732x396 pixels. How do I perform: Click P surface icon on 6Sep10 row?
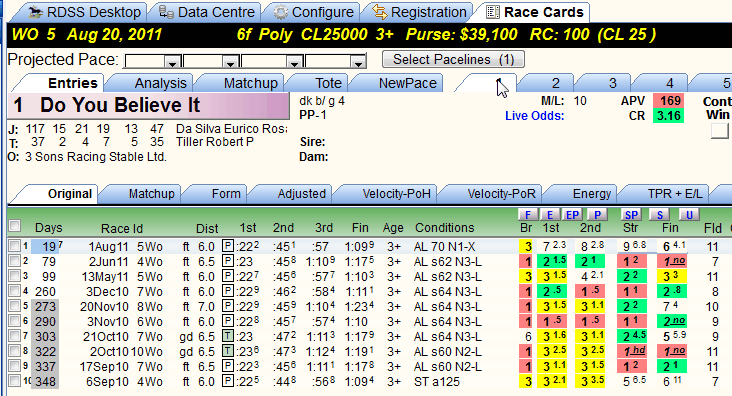coord(227,381)
